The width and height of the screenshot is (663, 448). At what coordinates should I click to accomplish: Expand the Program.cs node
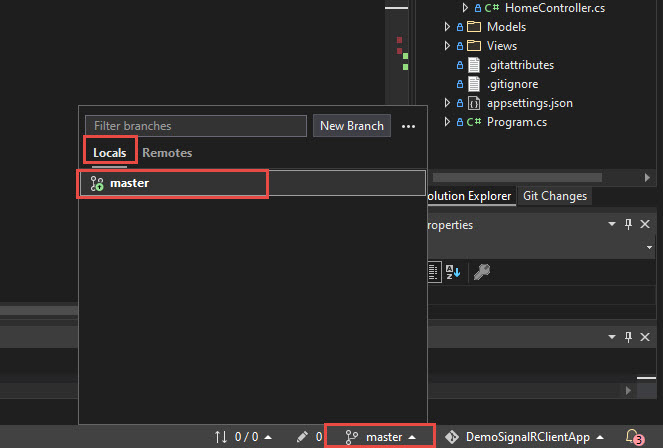(447, 122)
